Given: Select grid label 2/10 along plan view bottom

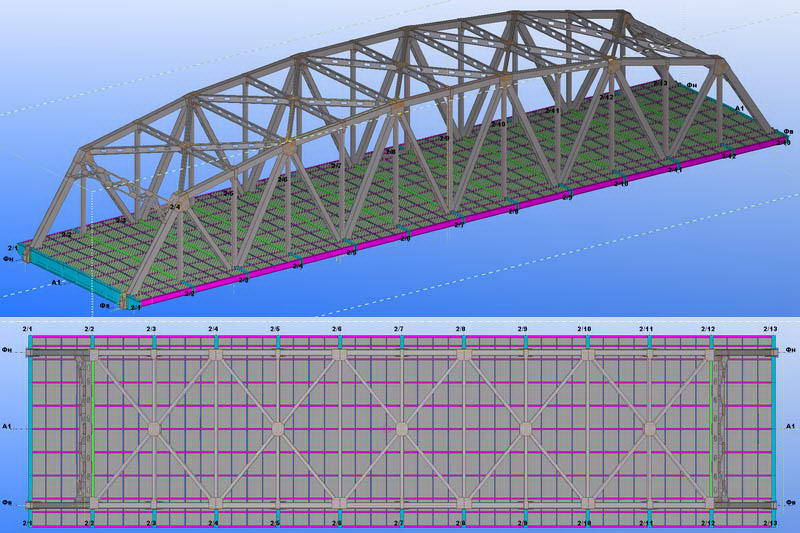Looking at the screenshot, I should coord(584,524).
